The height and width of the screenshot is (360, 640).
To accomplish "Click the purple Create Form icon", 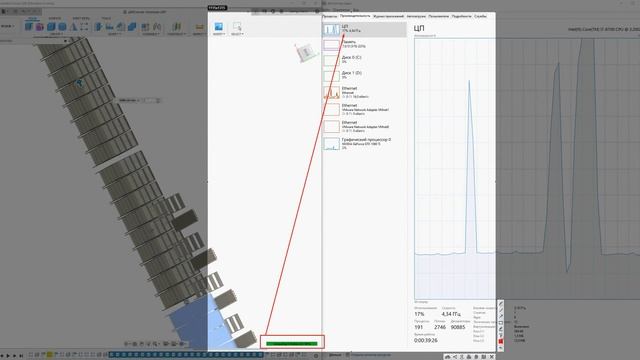I will pos(40,27).
